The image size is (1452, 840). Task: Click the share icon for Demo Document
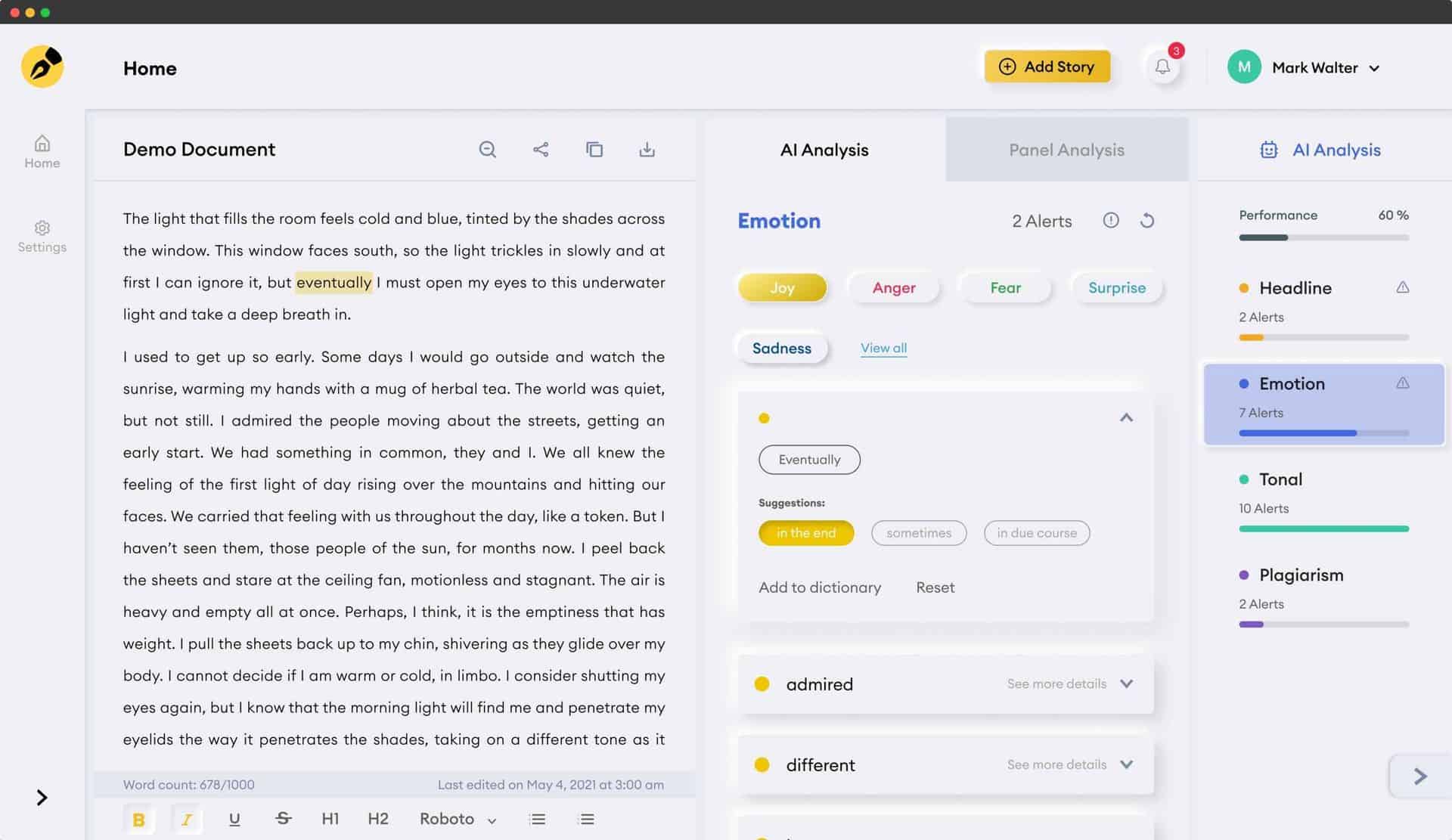coord(541,150)
